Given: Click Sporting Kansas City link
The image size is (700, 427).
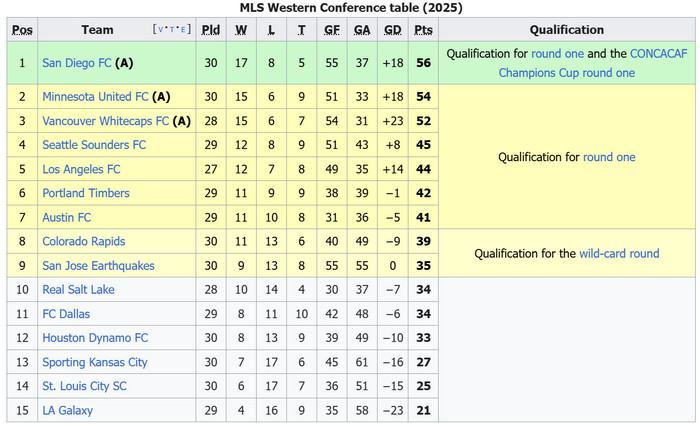Looking at the screenshot, I should [94, 362].
